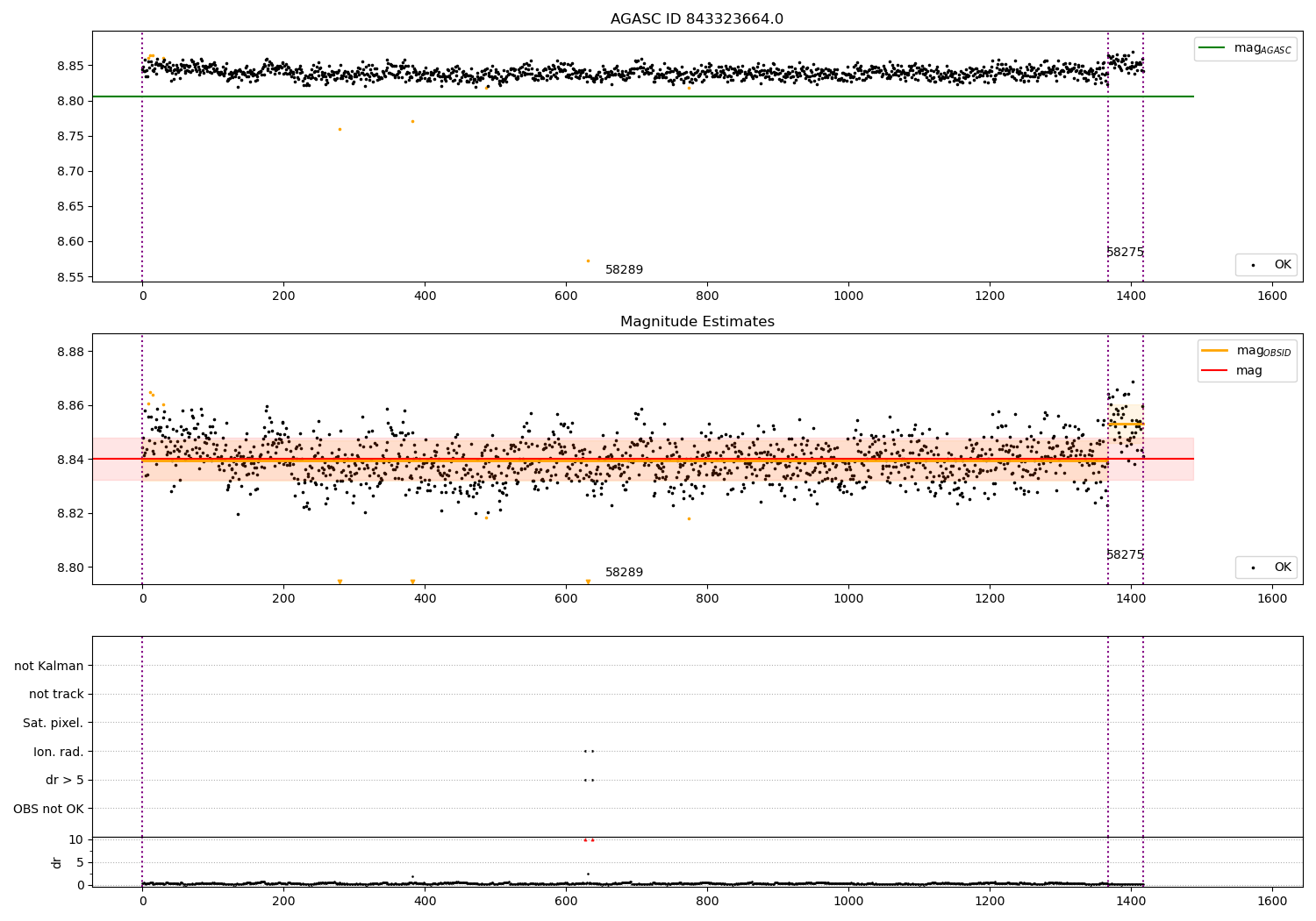1316x921 pixels.
Task: Click the red triangle markers in the dr panel
Action: coord(589,839)
